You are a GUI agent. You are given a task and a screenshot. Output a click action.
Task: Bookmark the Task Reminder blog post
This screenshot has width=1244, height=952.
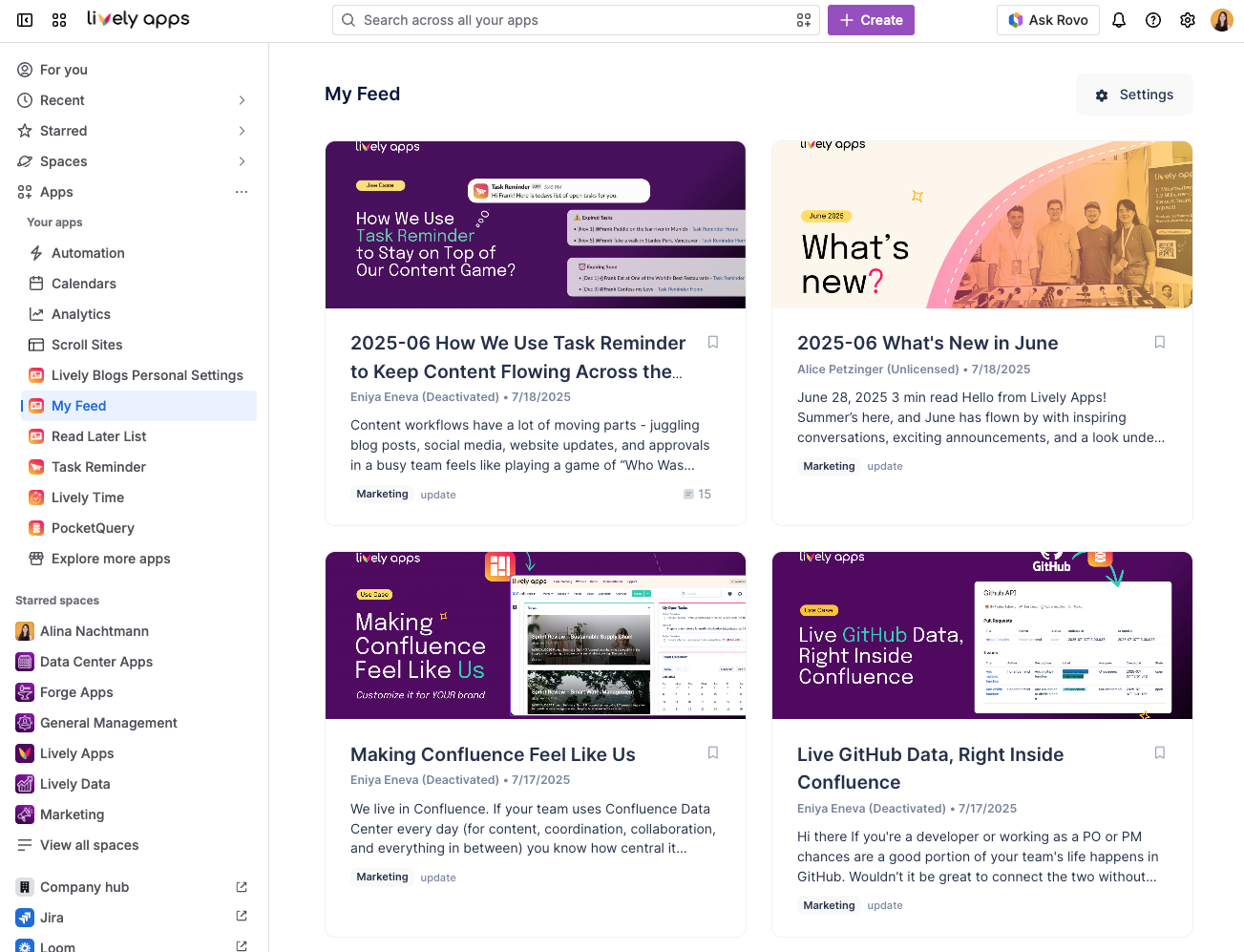pos(713,342)
